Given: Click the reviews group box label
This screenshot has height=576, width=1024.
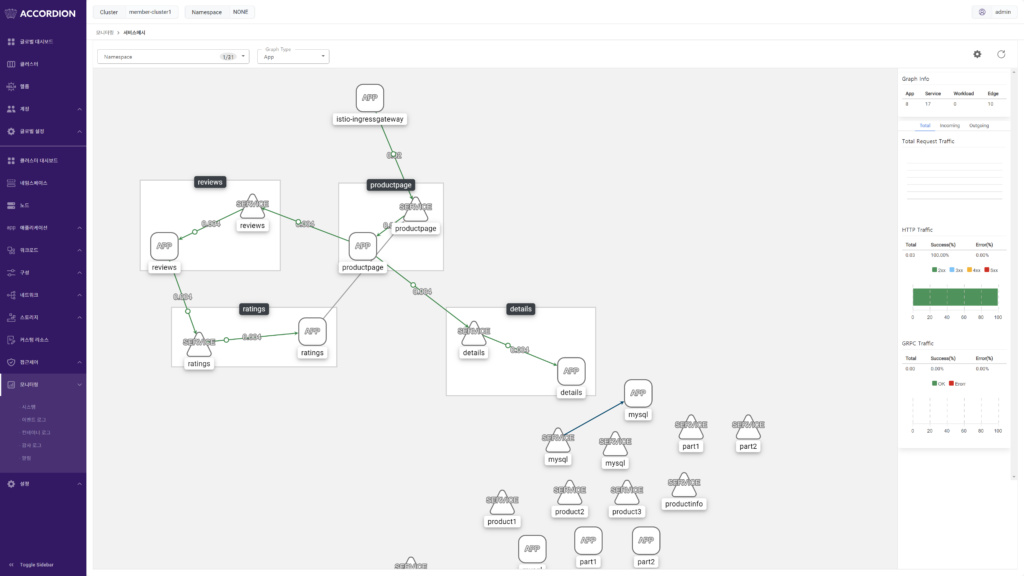Looking at the screenshot, I should tap(210, 182).
